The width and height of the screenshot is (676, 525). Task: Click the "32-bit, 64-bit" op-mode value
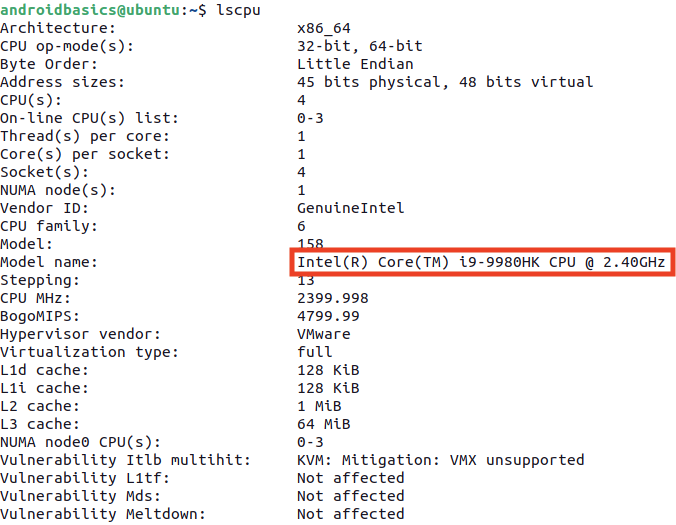coord(360,46)
